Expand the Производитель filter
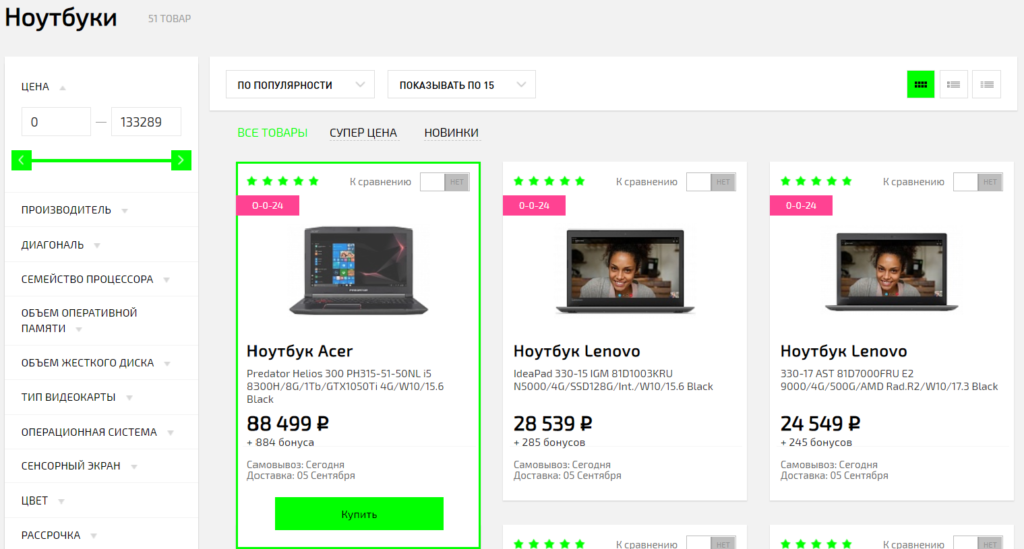The image size is (1024, 549). point(75,211)
